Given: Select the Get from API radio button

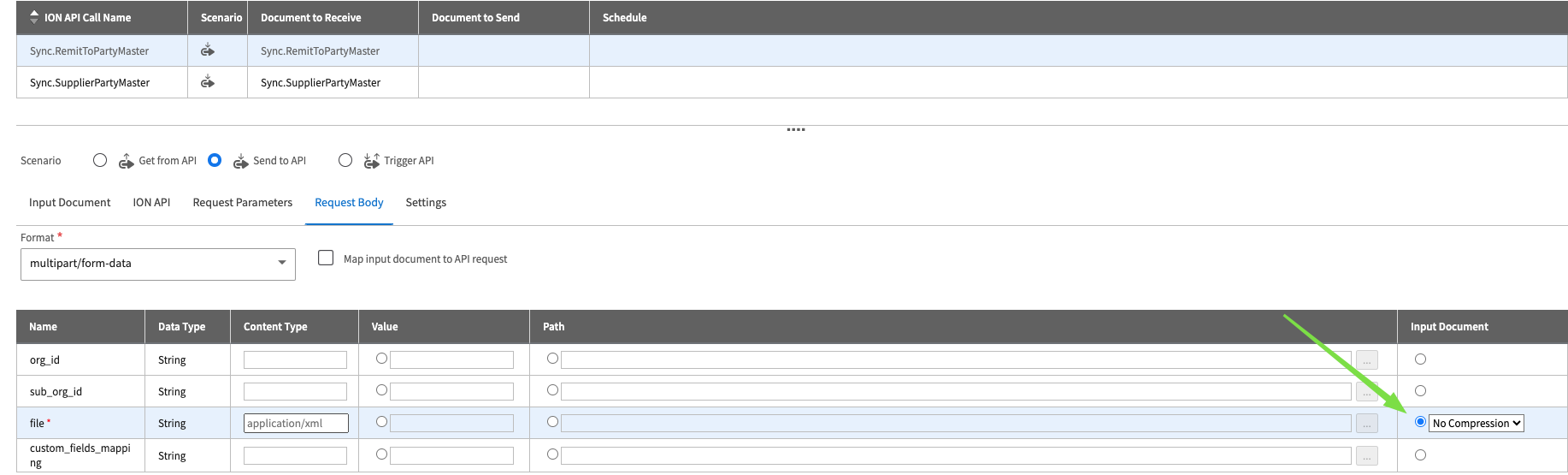Looking at the screenshot, I should pyautogui.click(x=100, y=160).
